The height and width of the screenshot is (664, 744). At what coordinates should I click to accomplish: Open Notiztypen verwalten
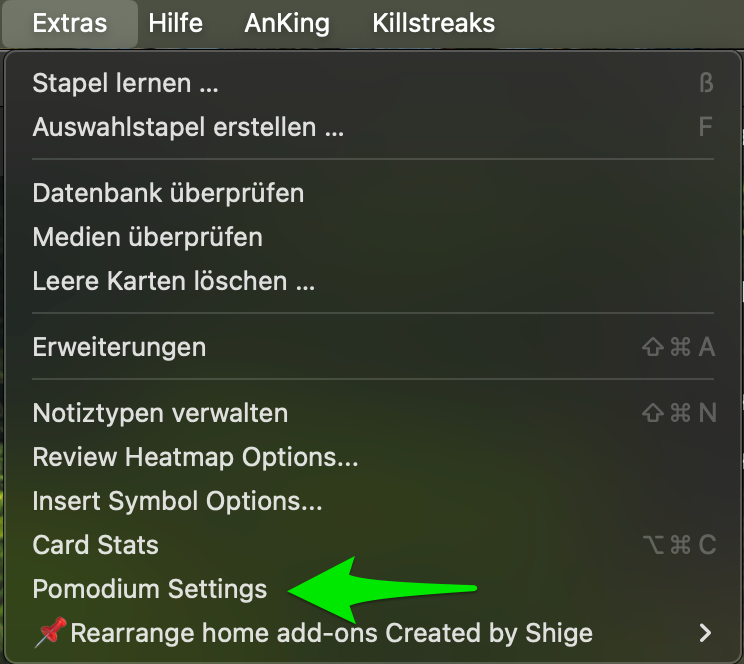[x=160, y=412]
